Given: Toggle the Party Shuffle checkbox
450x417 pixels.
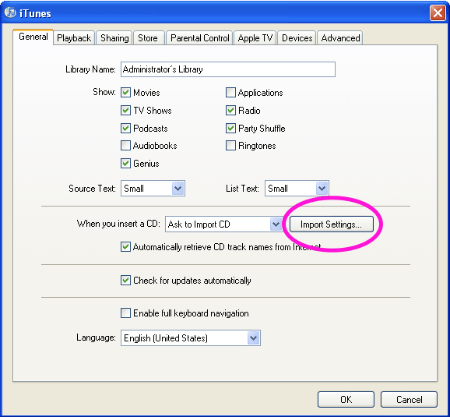Looking at the screenshot, I should 231,128.
